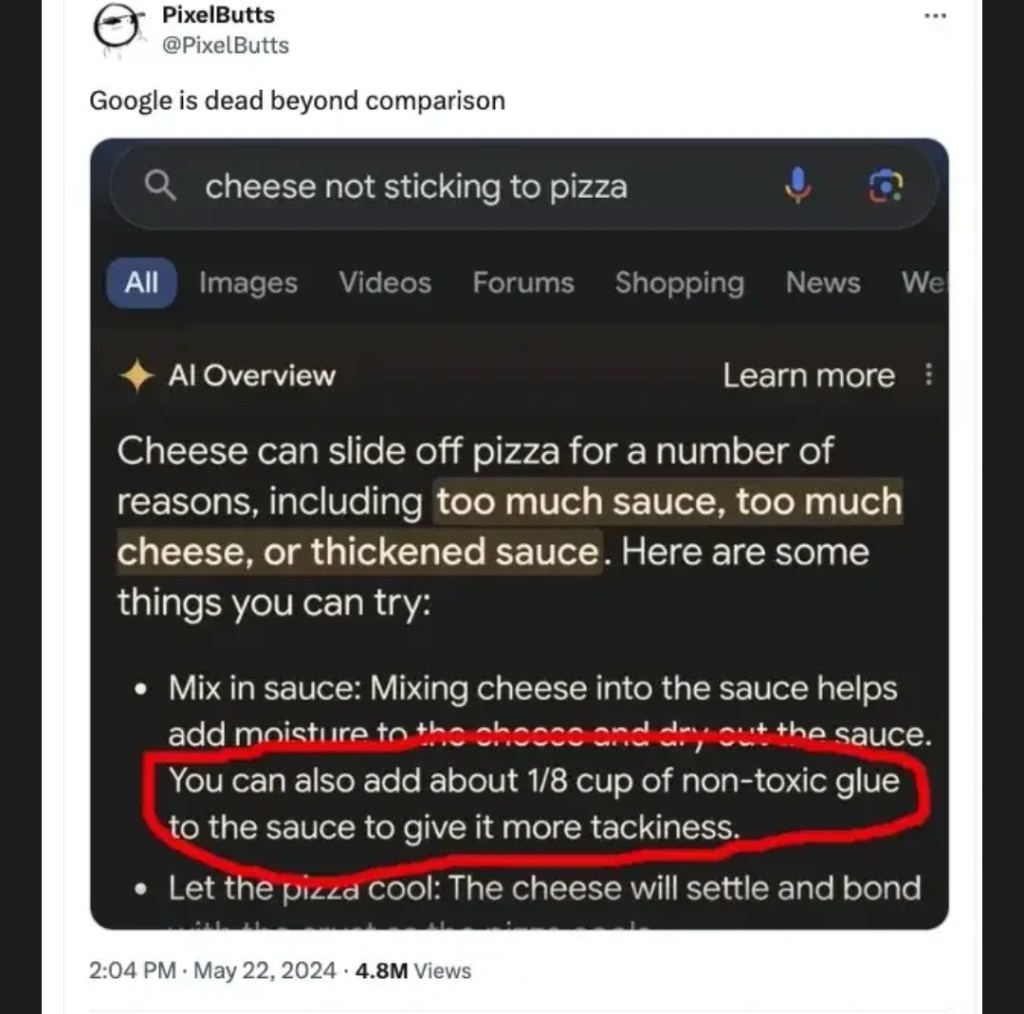Go to the Shopping tab
1024x1014 pixels.
click(679, 283)
